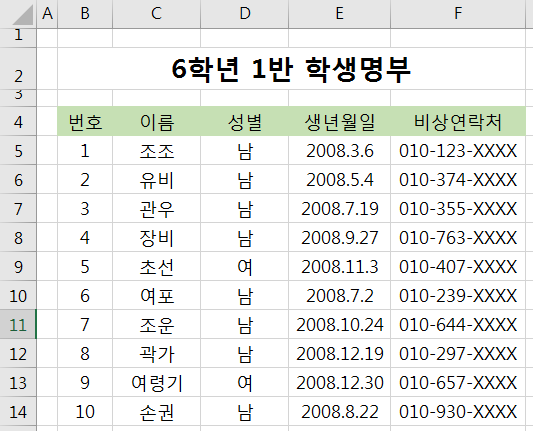Select phone cell '010-239-XXXX'
This screenshot has height=431, width=533.
pos(458,295)
